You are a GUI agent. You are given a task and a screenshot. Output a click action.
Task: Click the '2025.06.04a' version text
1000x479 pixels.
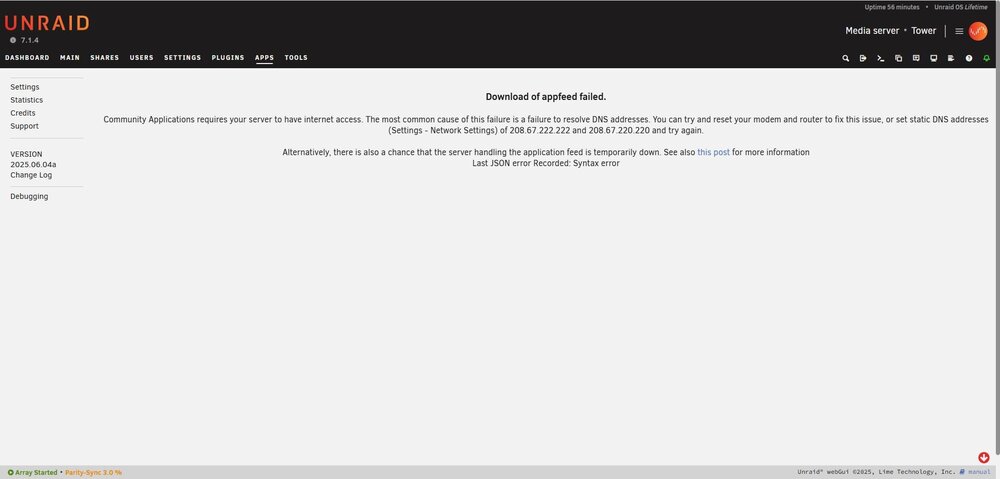pos(33,165)
